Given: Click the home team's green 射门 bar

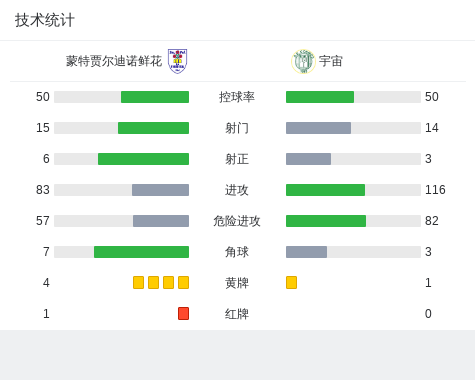Looking at the screenshot, I should pos(153,128).
